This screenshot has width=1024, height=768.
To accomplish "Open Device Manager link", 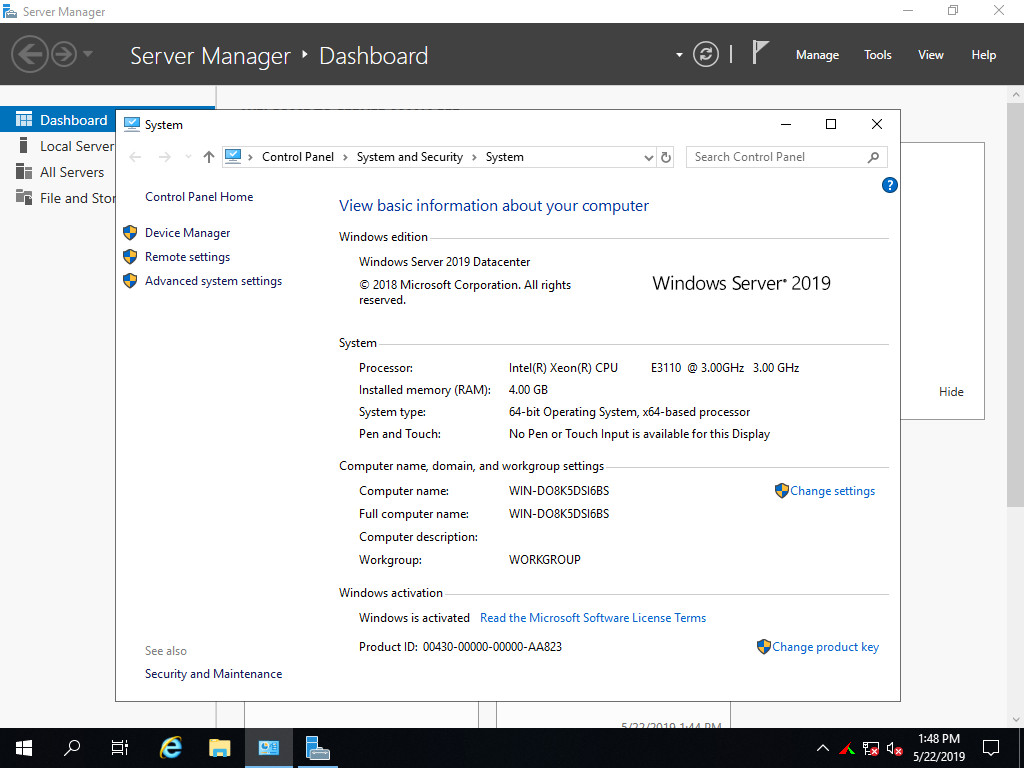I will pos(187,233).
